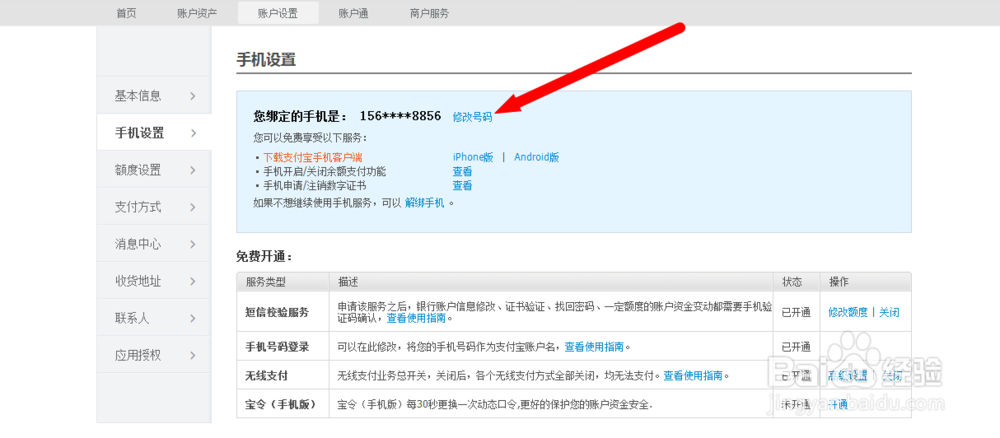Image resolution: width=1000 pixels, height=438 pixels.
Task: Open the 首页 top navigation tab
Action: click(126, 13)
